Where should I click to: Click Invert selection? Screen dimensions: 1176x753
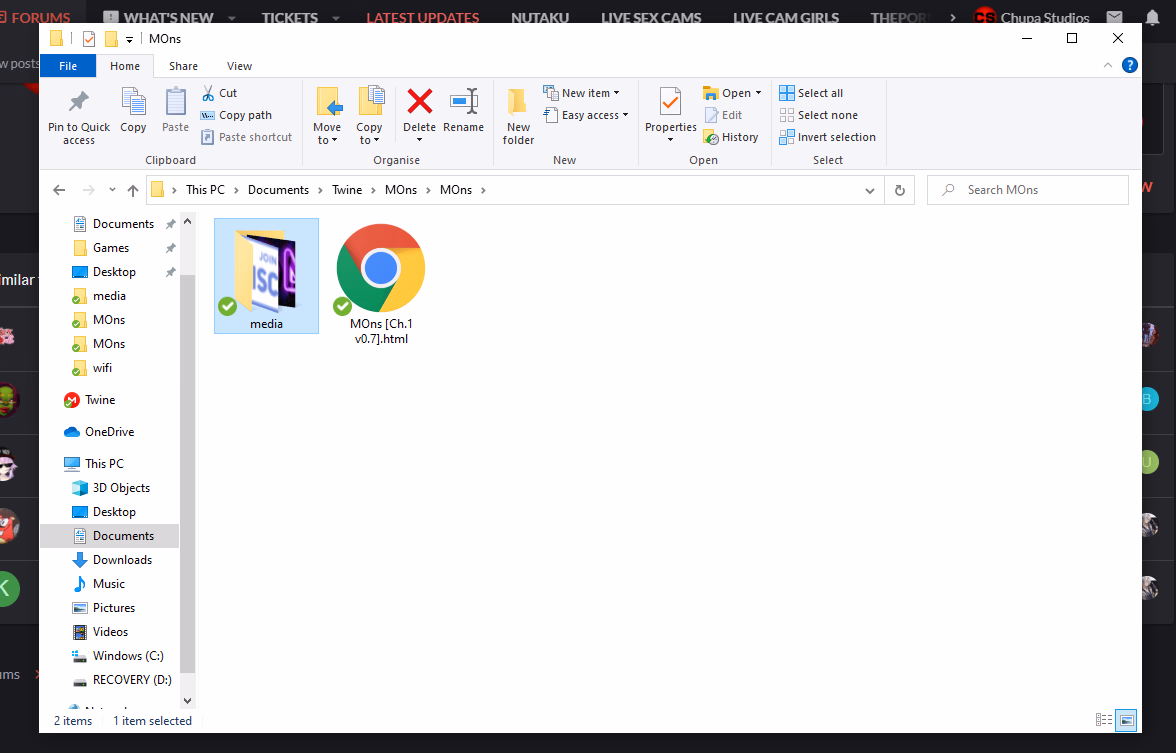pos(828,137)
